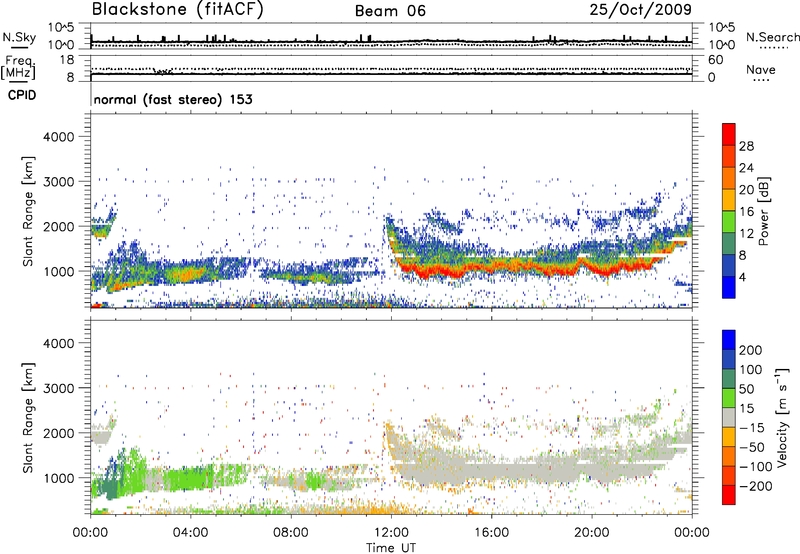Viewport: 800px width, 554px height.
Task: Click the yellow Velocity segment between -15 and -50
Action: point(729,437)
